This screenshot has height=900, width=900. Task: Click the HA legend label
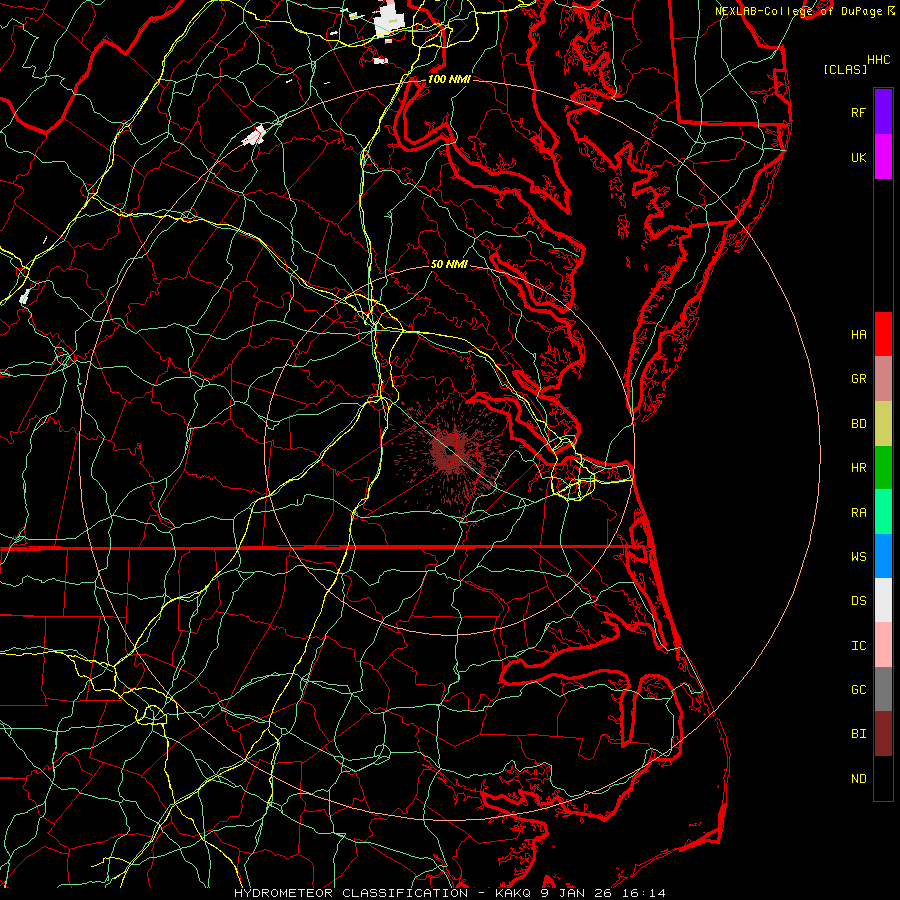pos(858,334)
